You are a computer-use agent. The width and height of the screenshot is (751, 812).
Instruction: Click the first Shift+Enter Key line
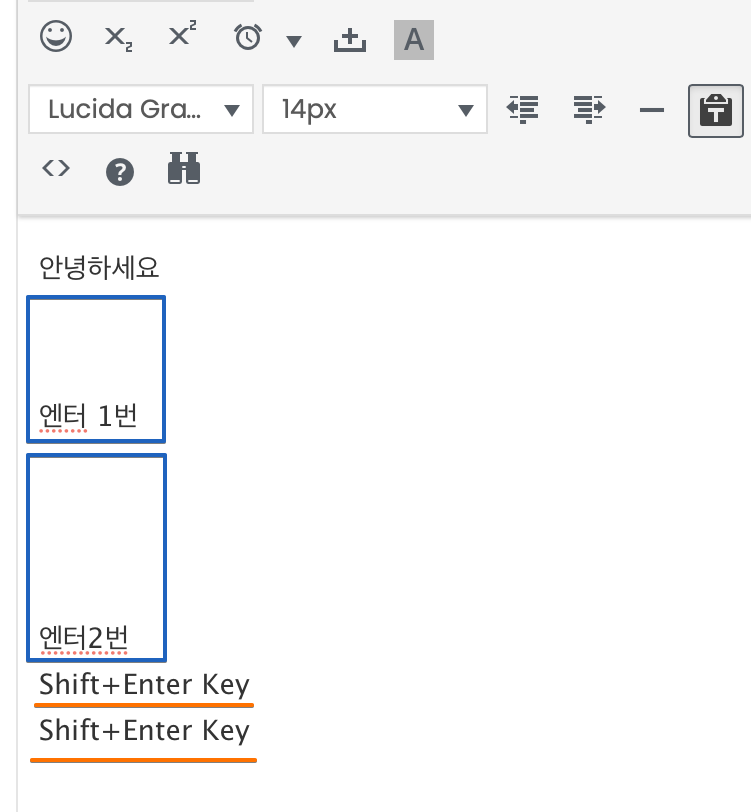pyautogui.click(x=145, y=685)
